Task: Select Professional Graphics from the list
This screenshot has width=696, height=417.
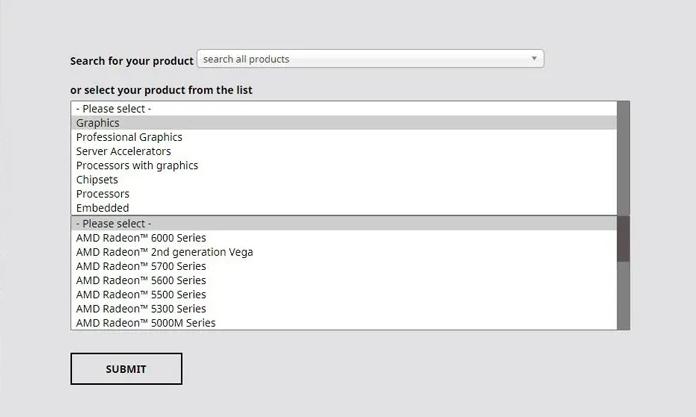Action: tap(129, 137)
